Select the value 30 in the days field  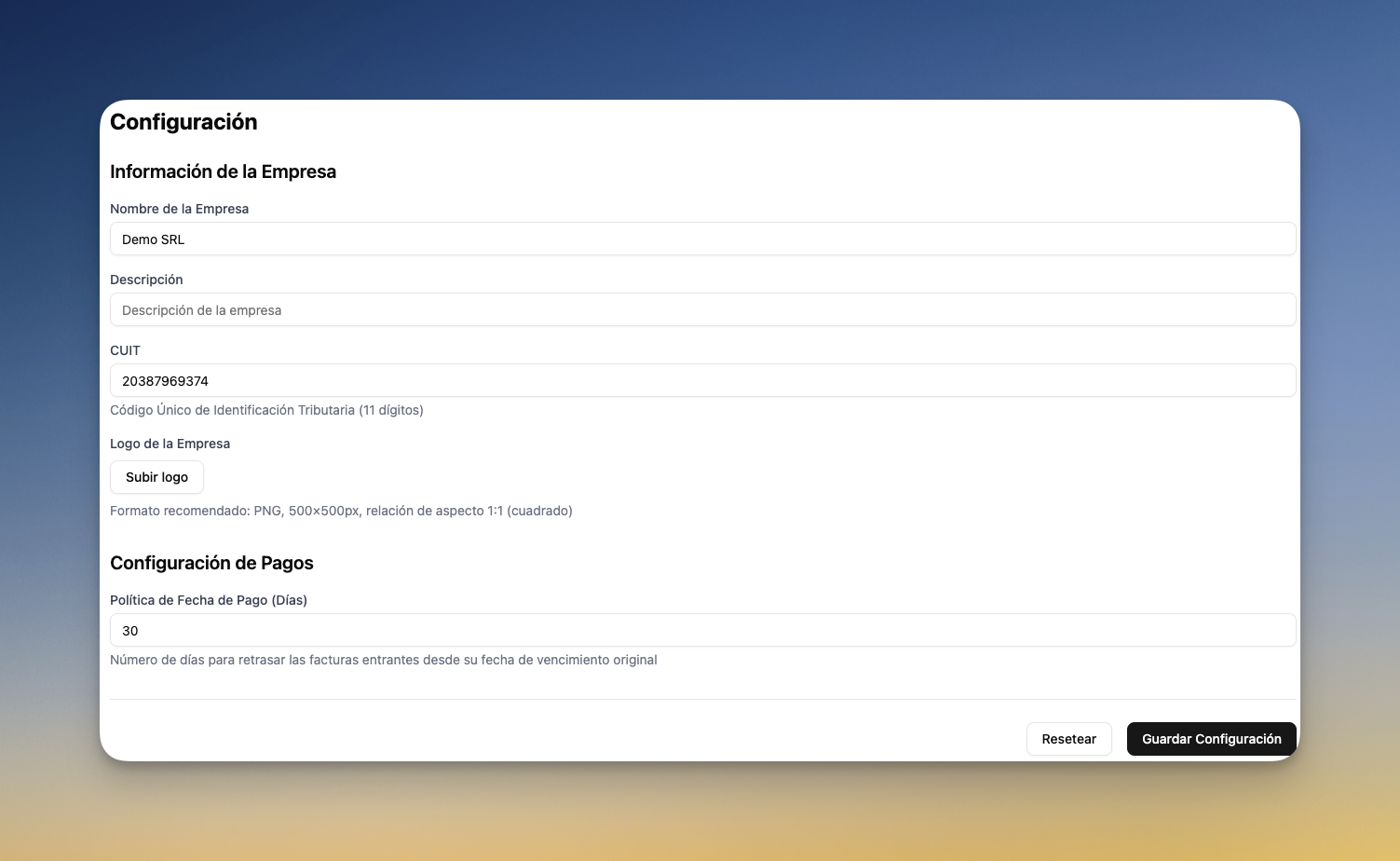[130, 630]
